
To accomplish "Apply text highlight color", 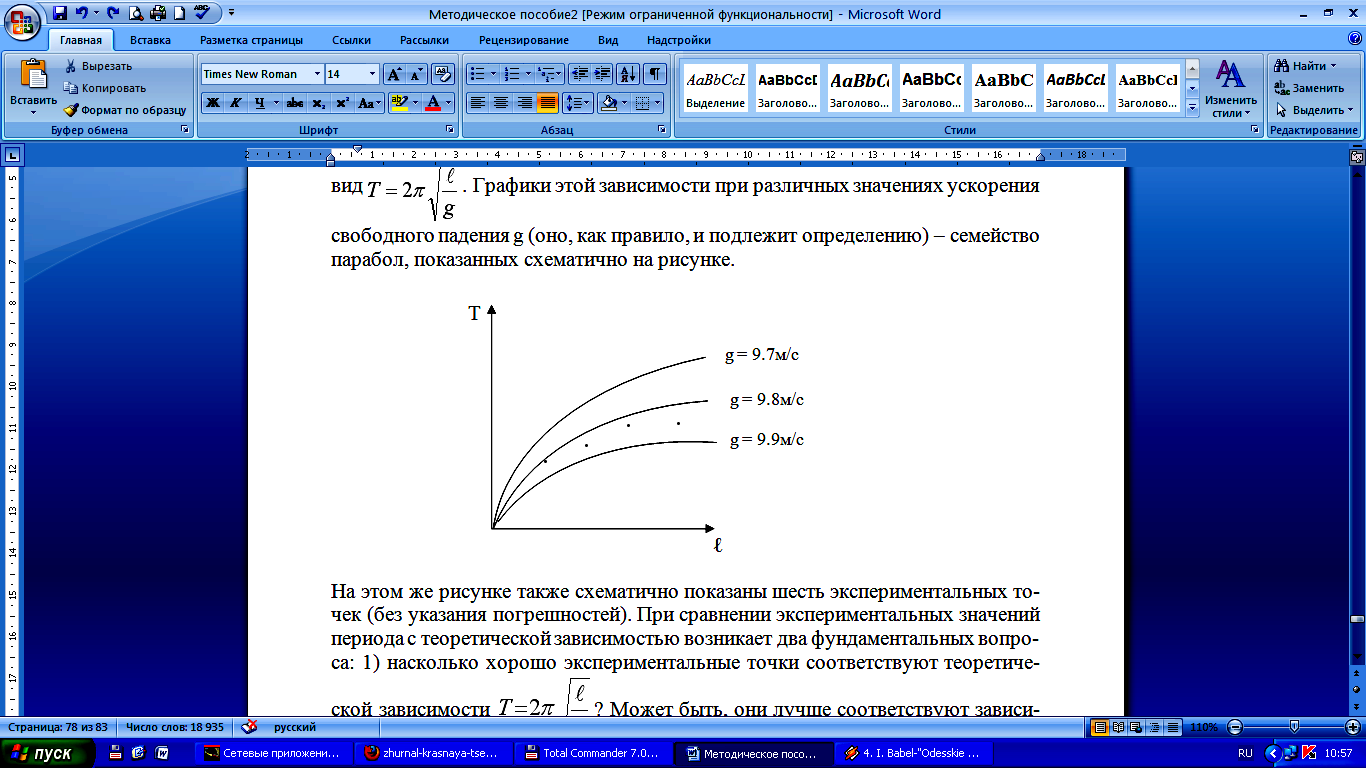I will point(398,102).
